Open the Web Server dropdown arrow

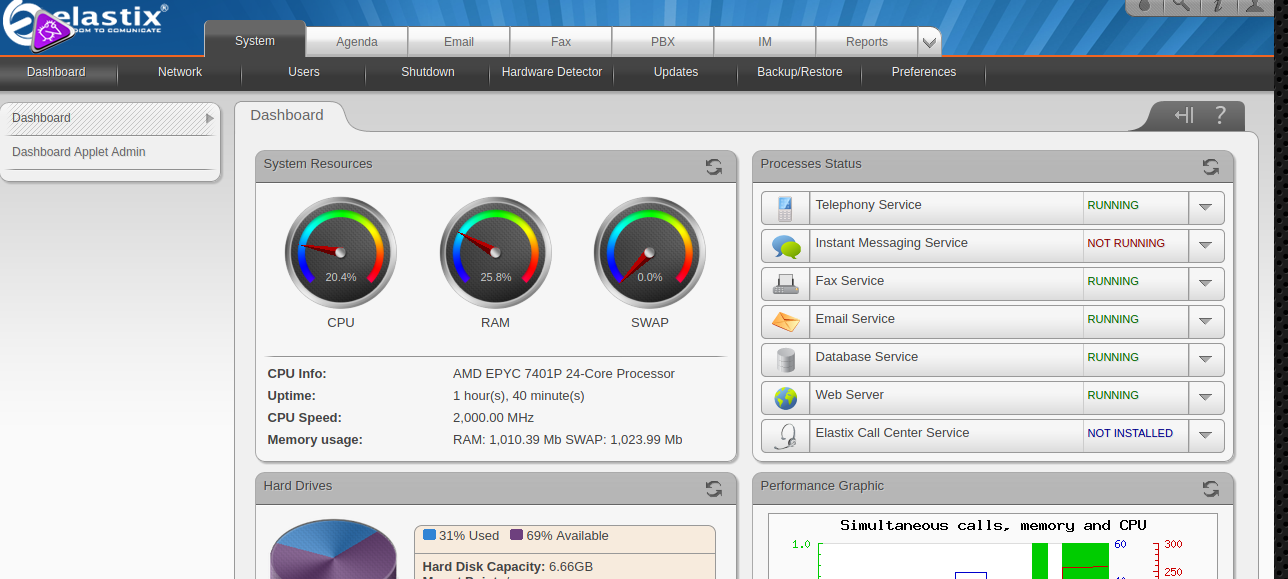(x=1205, y=397)
